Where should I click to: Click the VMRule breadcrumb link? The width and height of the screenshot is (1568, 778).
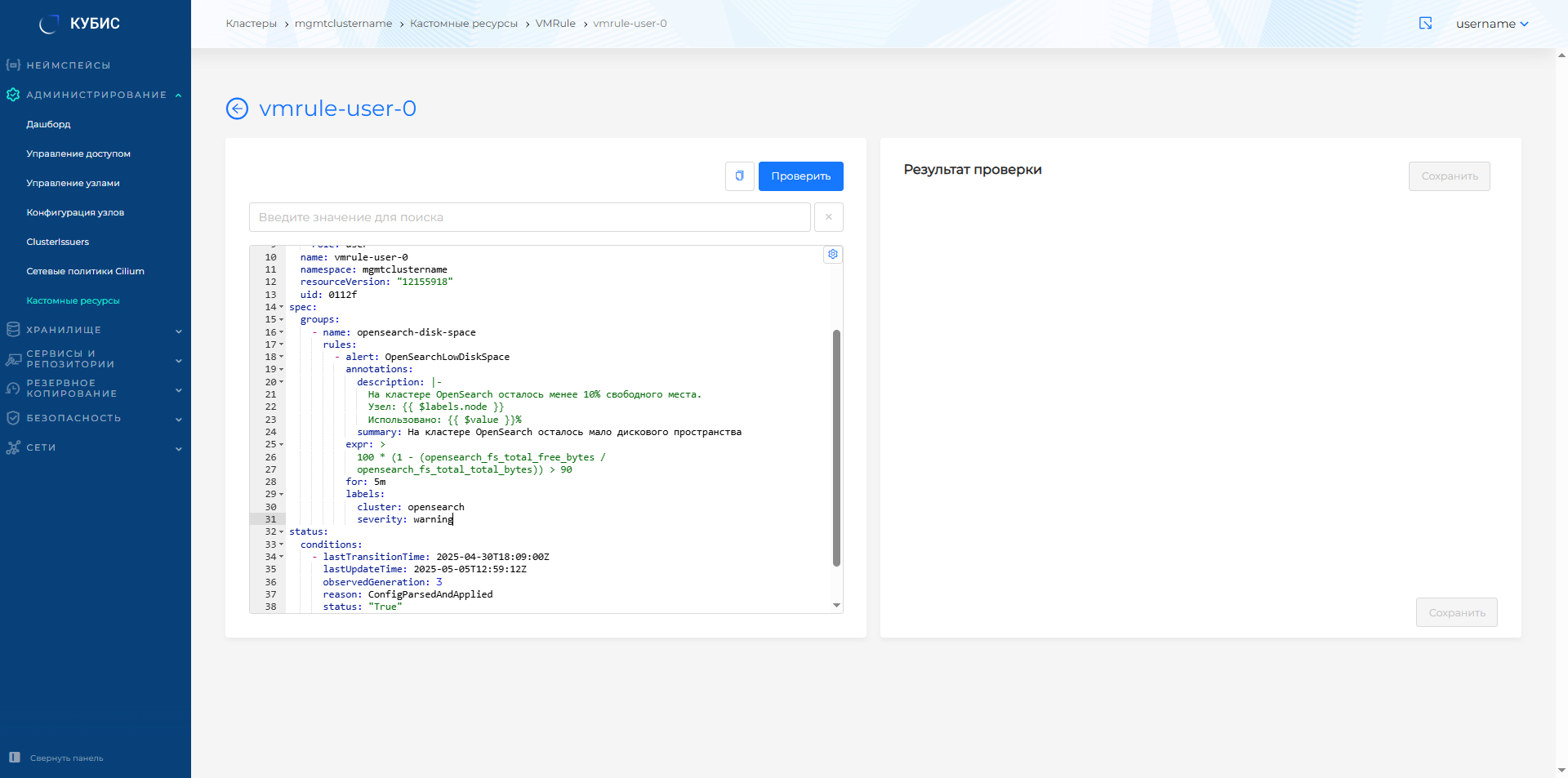tap(555, 24)
